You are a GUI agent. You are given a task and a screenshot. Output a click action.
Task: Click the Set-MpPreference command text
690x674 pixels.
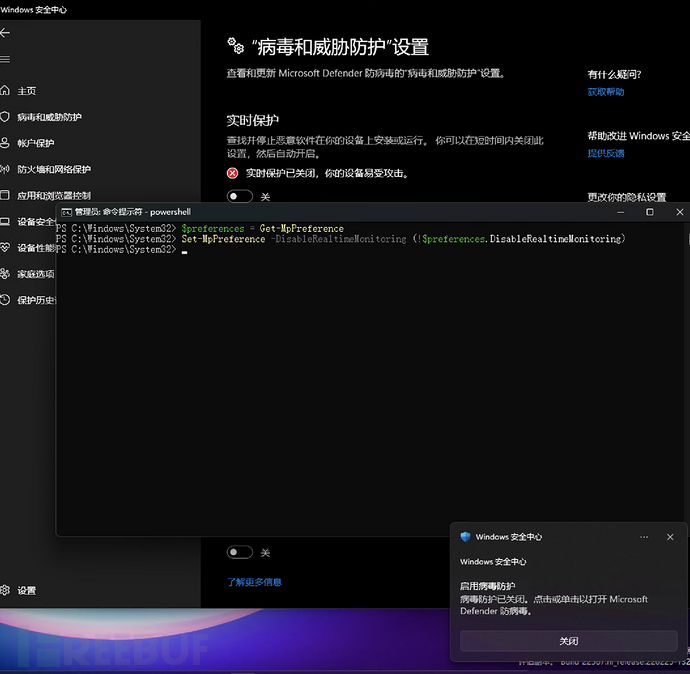click(x=223, y=239)
